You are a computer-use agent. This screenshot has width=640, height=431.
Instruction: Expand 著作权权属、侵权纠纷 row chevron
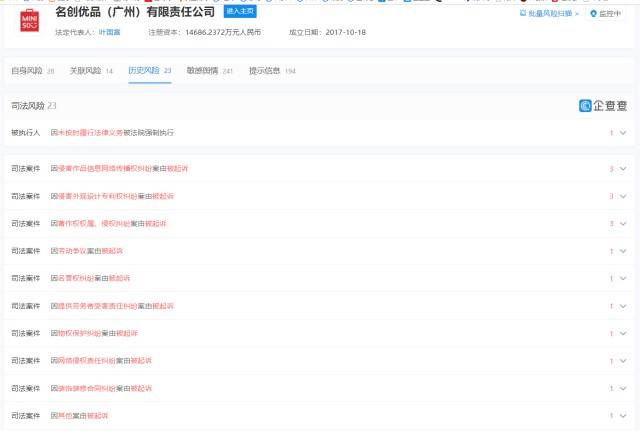tap(623, 224)
